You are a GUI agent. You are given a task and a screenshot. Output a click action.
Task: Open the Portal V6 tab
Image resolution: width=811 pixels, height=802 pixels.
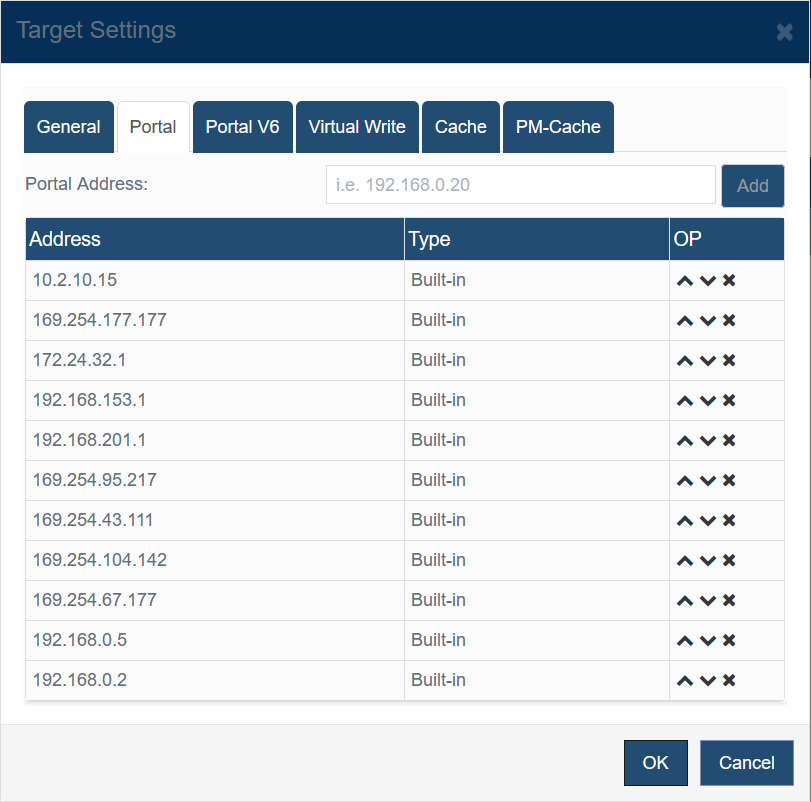pos(242,127)
